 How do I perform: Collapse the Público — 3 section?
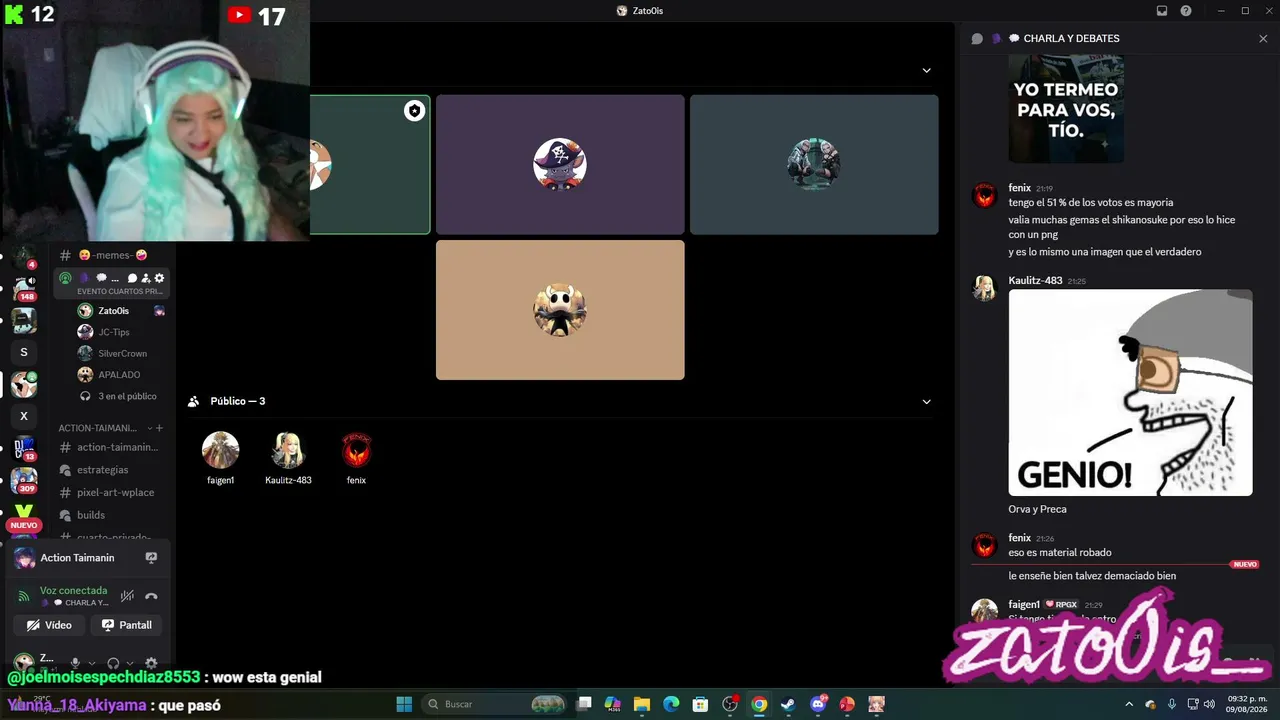(926, 402)
